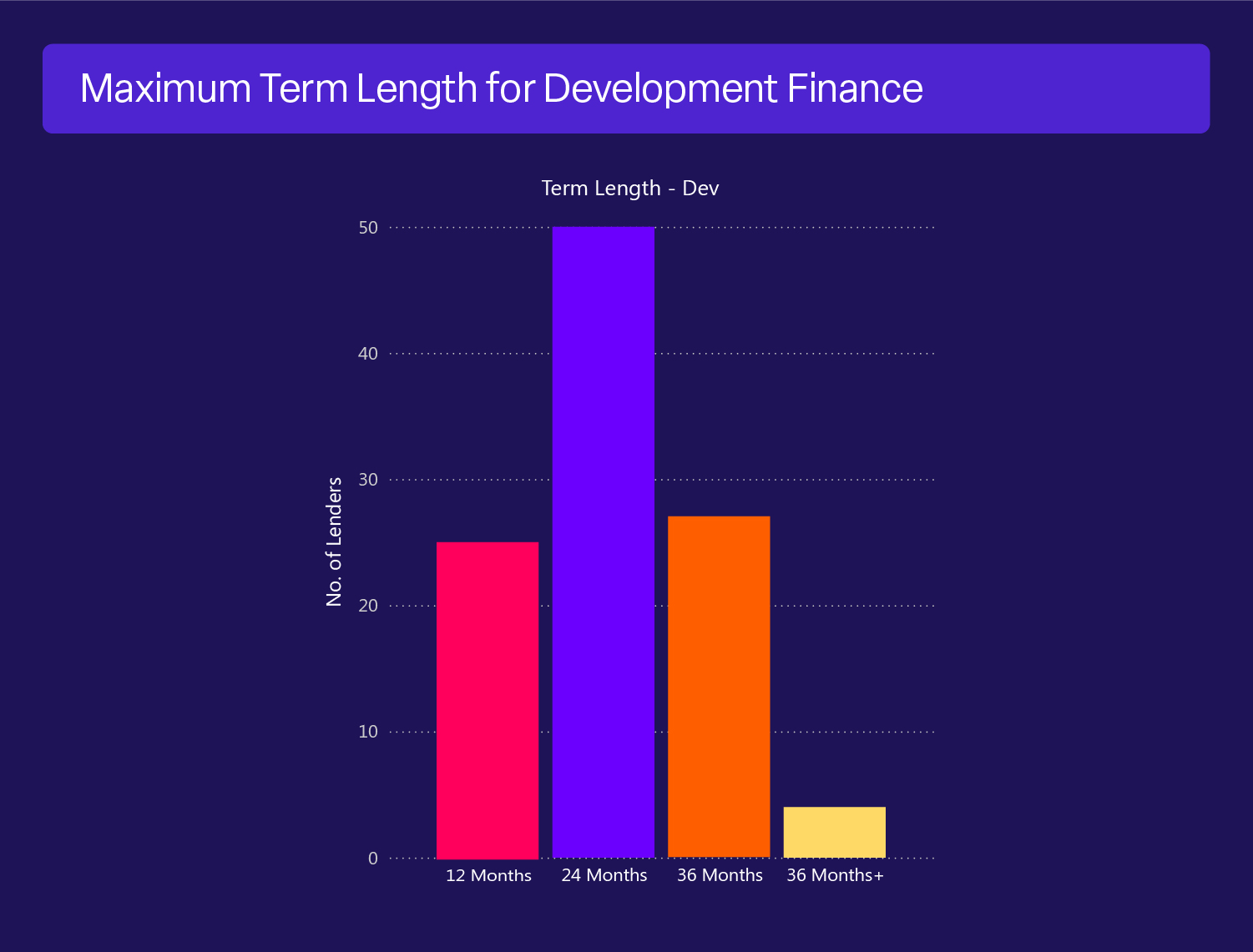Click the y-axis tick label 40

pos(368,354)
